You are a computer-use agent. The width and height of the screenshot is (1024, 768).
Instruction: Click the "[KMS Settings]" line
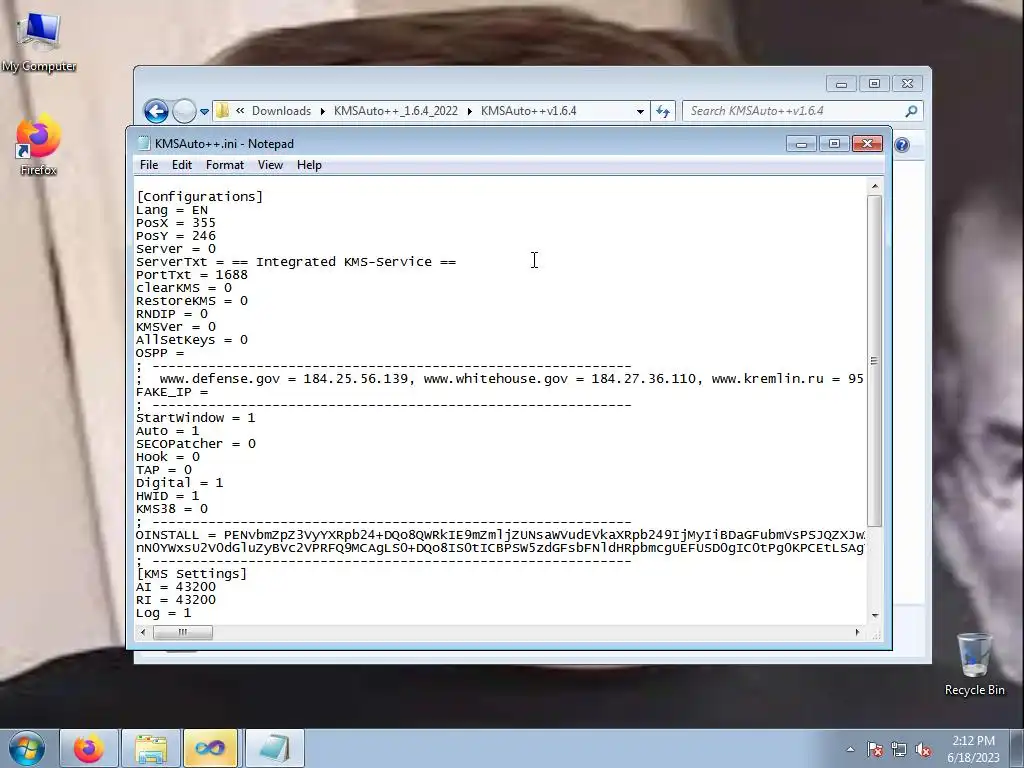coord(191,574)
